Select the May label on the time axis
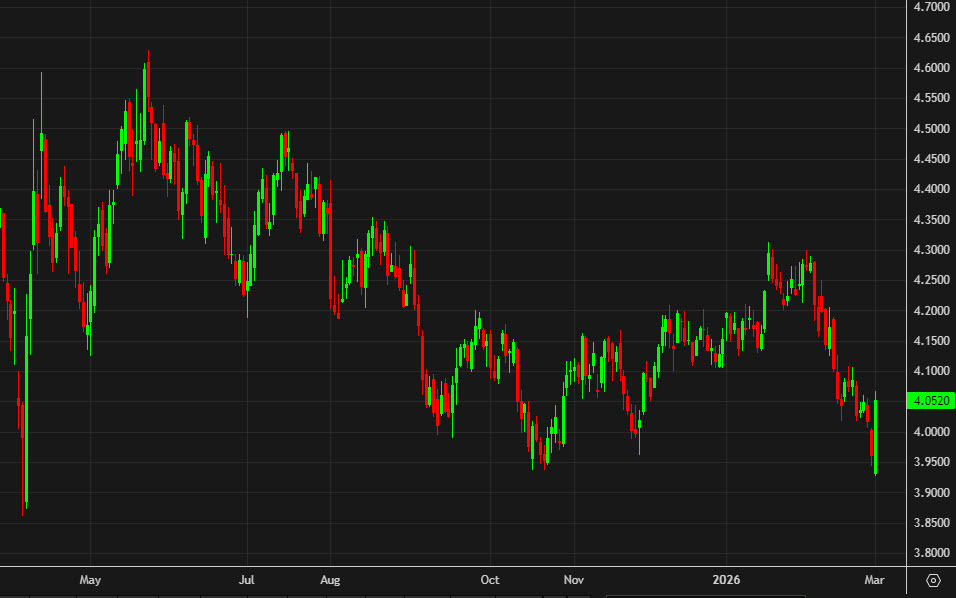This screenshot has width=956, height=598. click(x=90, y=579)
